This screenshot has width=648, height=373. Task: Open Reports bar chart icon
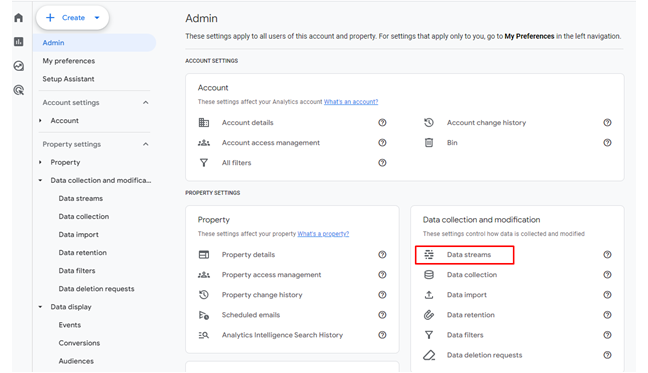tap(19, 42)
